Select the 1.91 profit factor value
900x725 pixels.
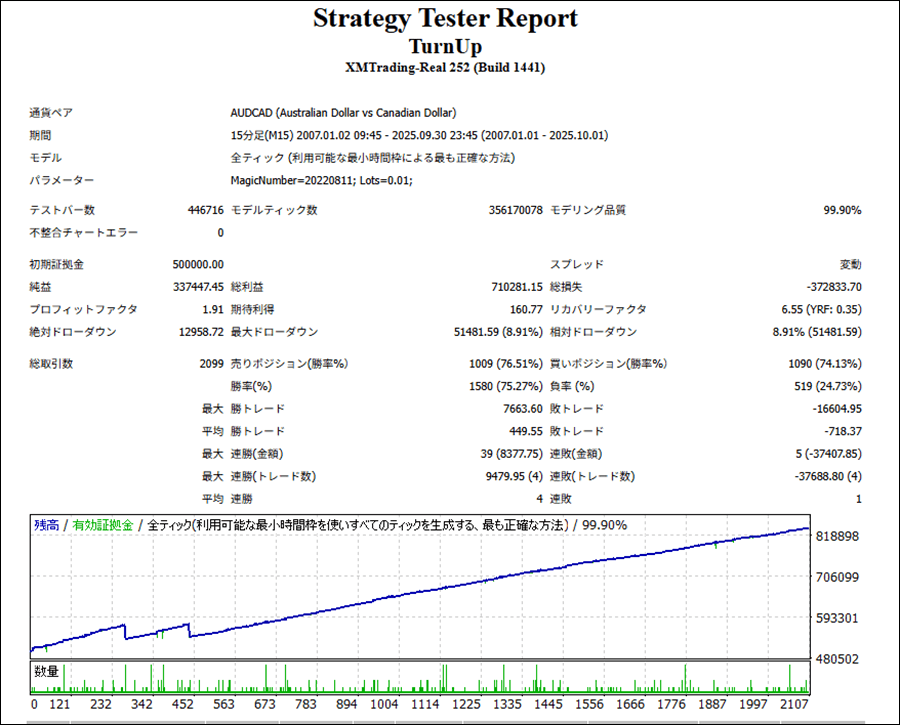[212, 310]
